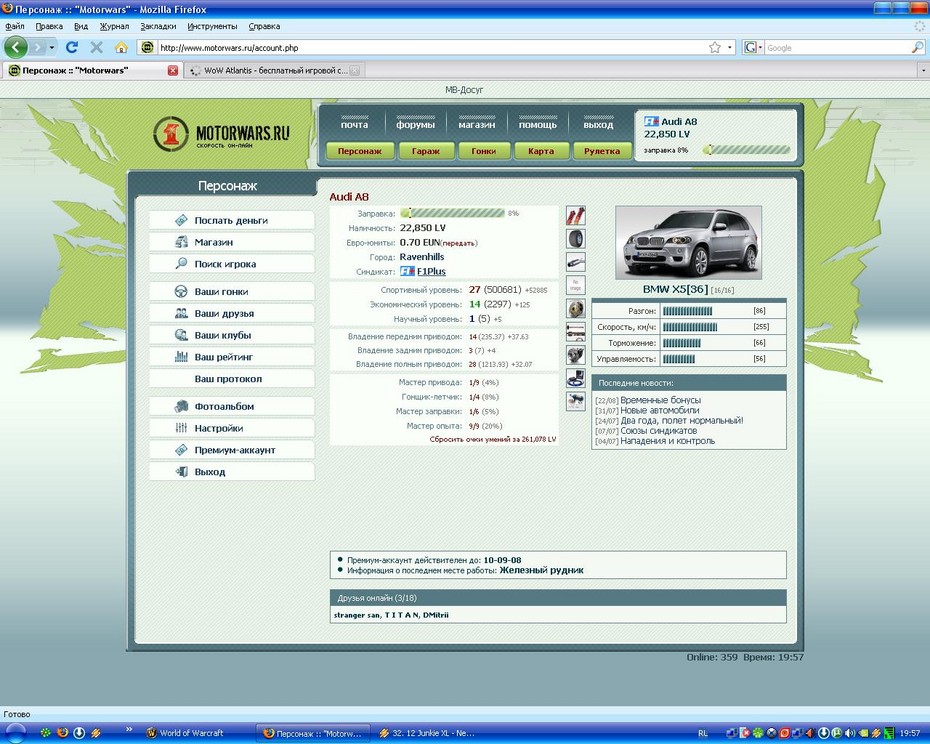Click the Послать деньги money icon
Viewport: 930px width, 744px height.
coord(181,220)
